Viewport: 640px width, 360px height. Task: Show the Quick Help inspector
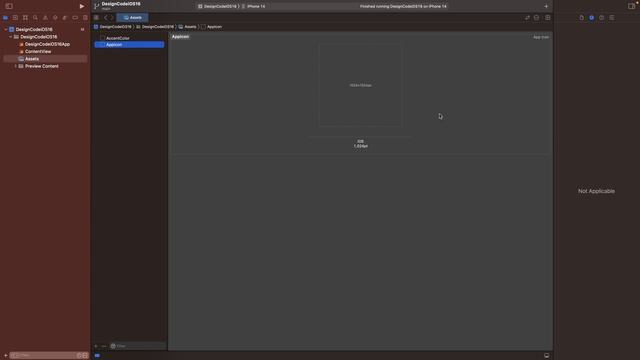(602, 18)
